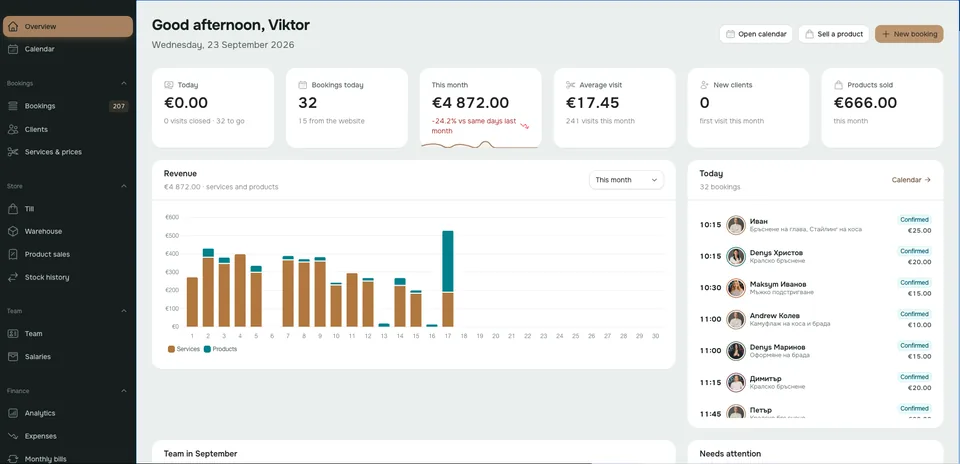Screen dimensions: 960x464
Task: Select Clients in the sidebar
Action: (68, 129)
